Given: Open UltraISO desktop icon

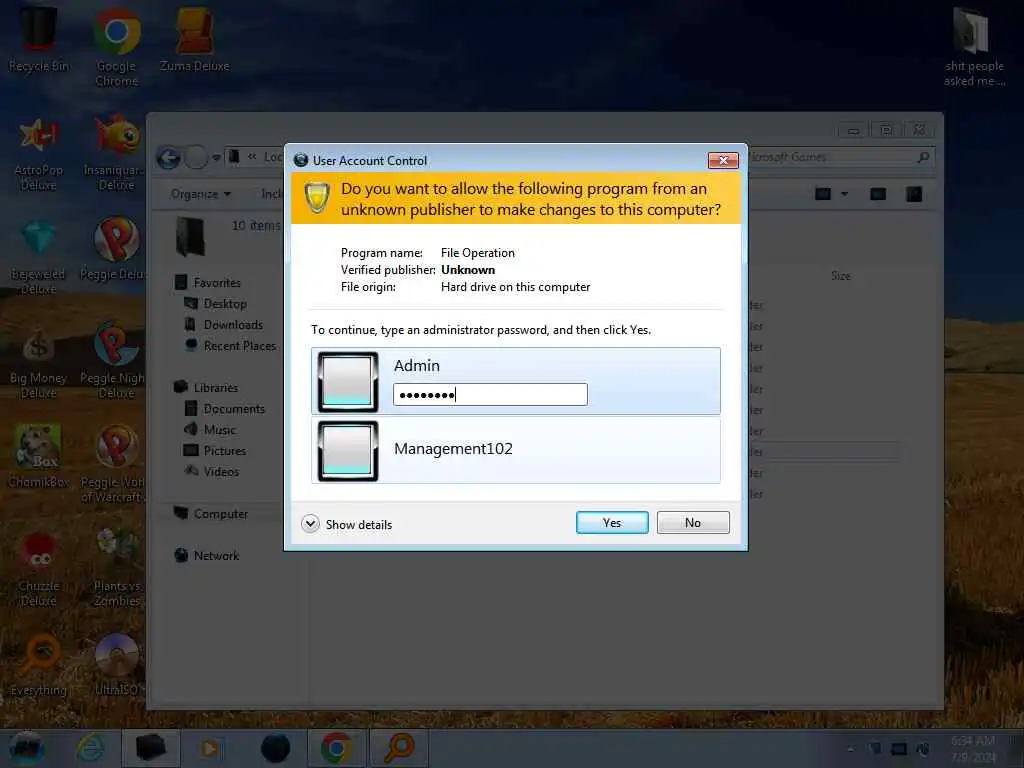Looking at the screenshot, I should (x=116, y=665).
